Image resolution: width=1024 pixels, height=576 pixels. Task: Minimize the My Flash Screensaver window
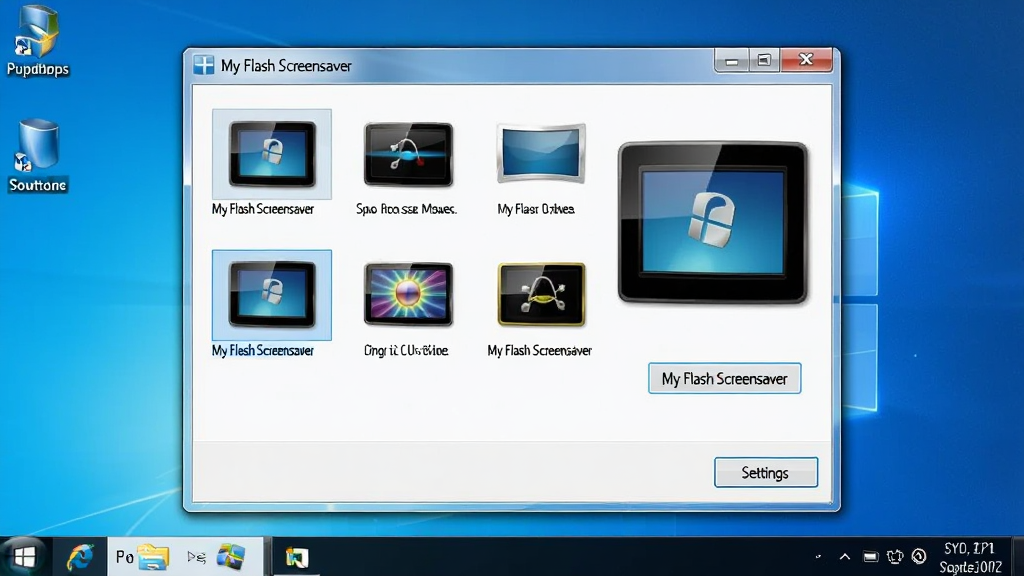click(x=731, y=61)
